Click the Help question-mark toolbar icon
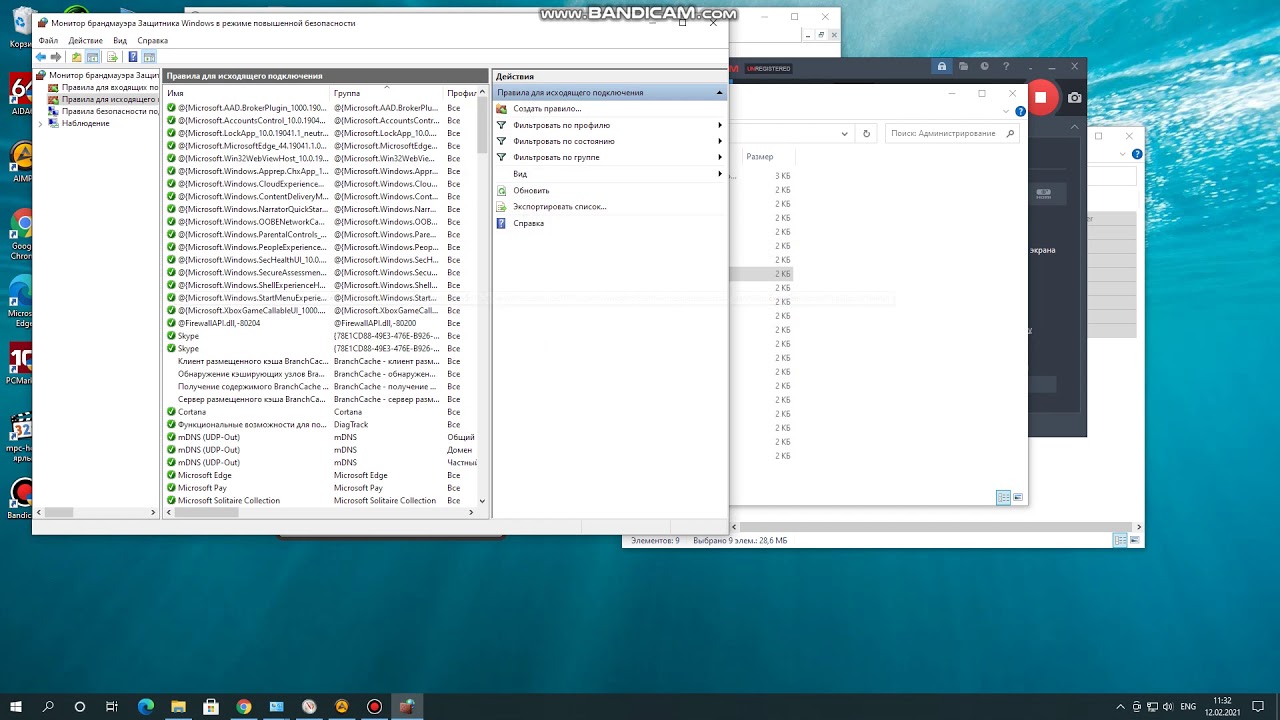1280x720 pixels. 132,57
